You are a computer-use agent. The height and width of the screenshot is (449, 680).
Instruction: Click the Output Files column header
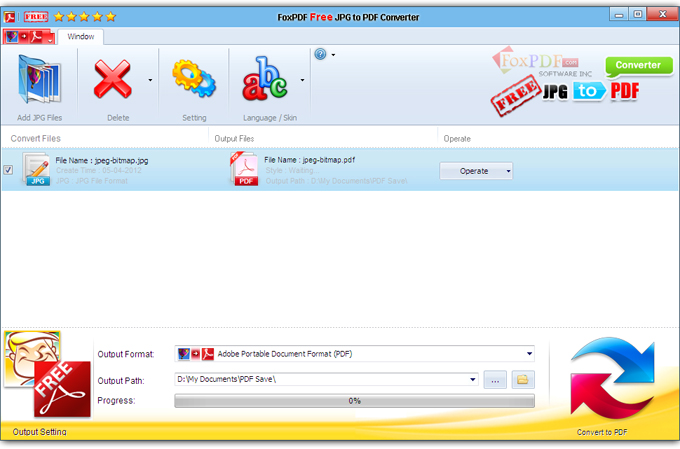click(234, 139)
